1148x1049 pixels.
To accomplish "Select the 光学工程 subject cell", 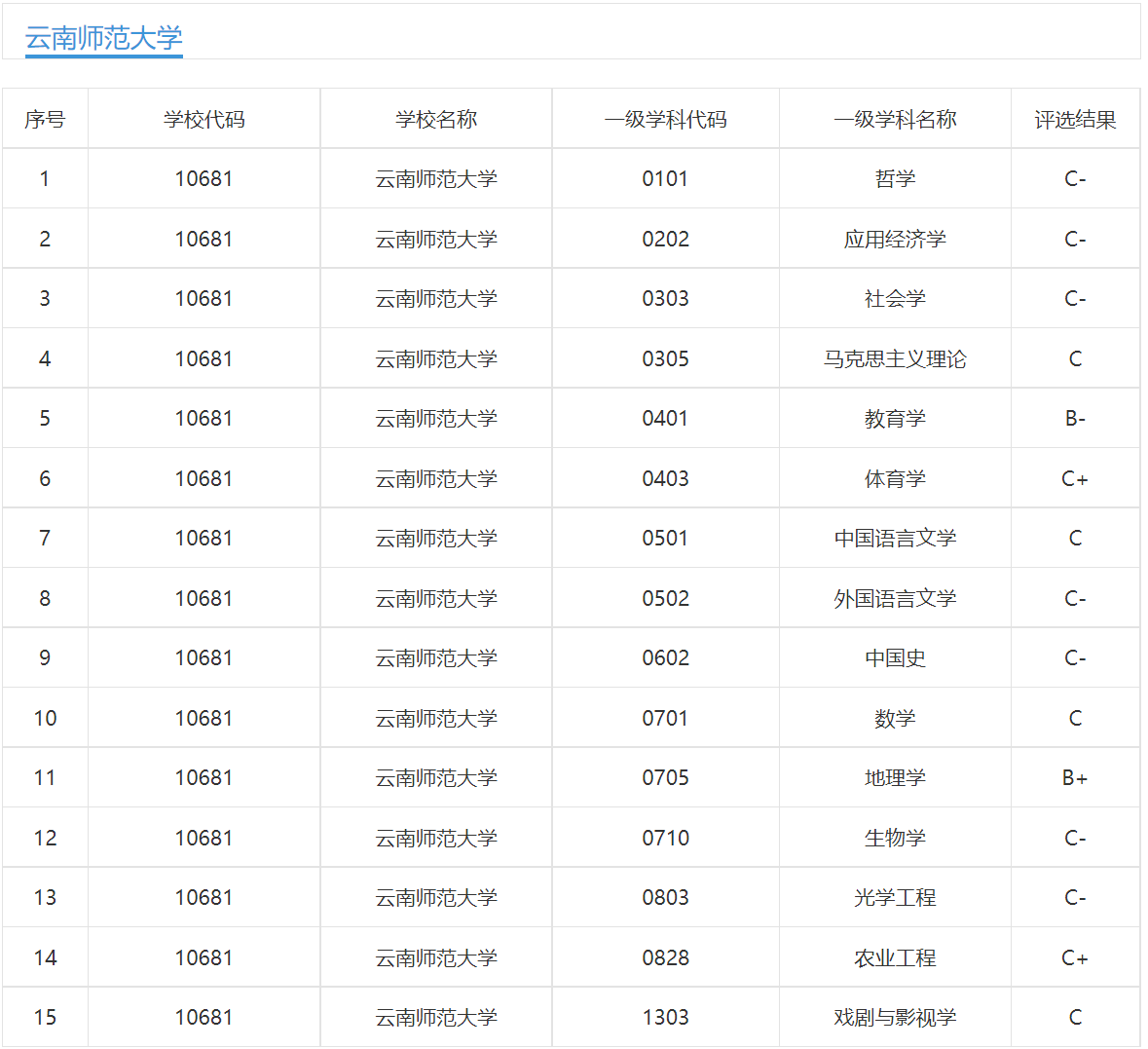I will tap(895, 897).
